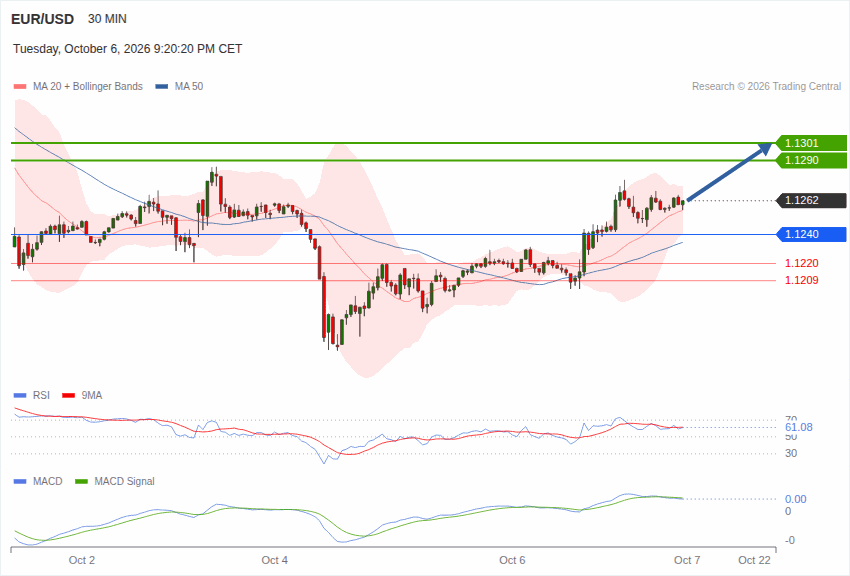Click the 1.1301 resistance price tag
850x576 pixels.
(x=812, y=143)
